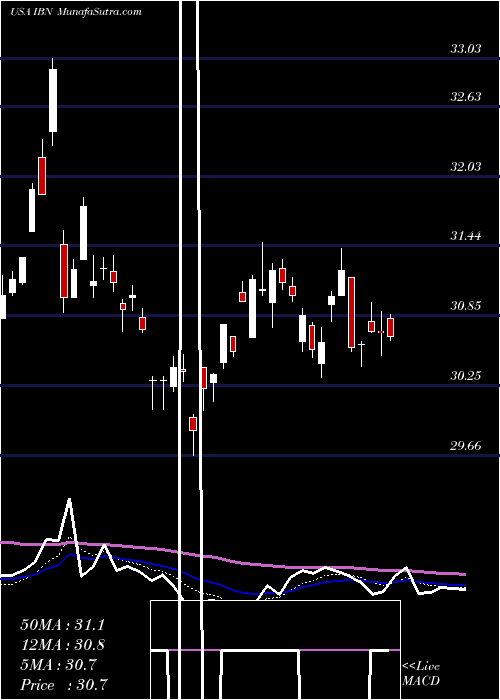Click the 50MA : 31.1 reading
Viewport: 500px width, 700px height.
(62, 625)
